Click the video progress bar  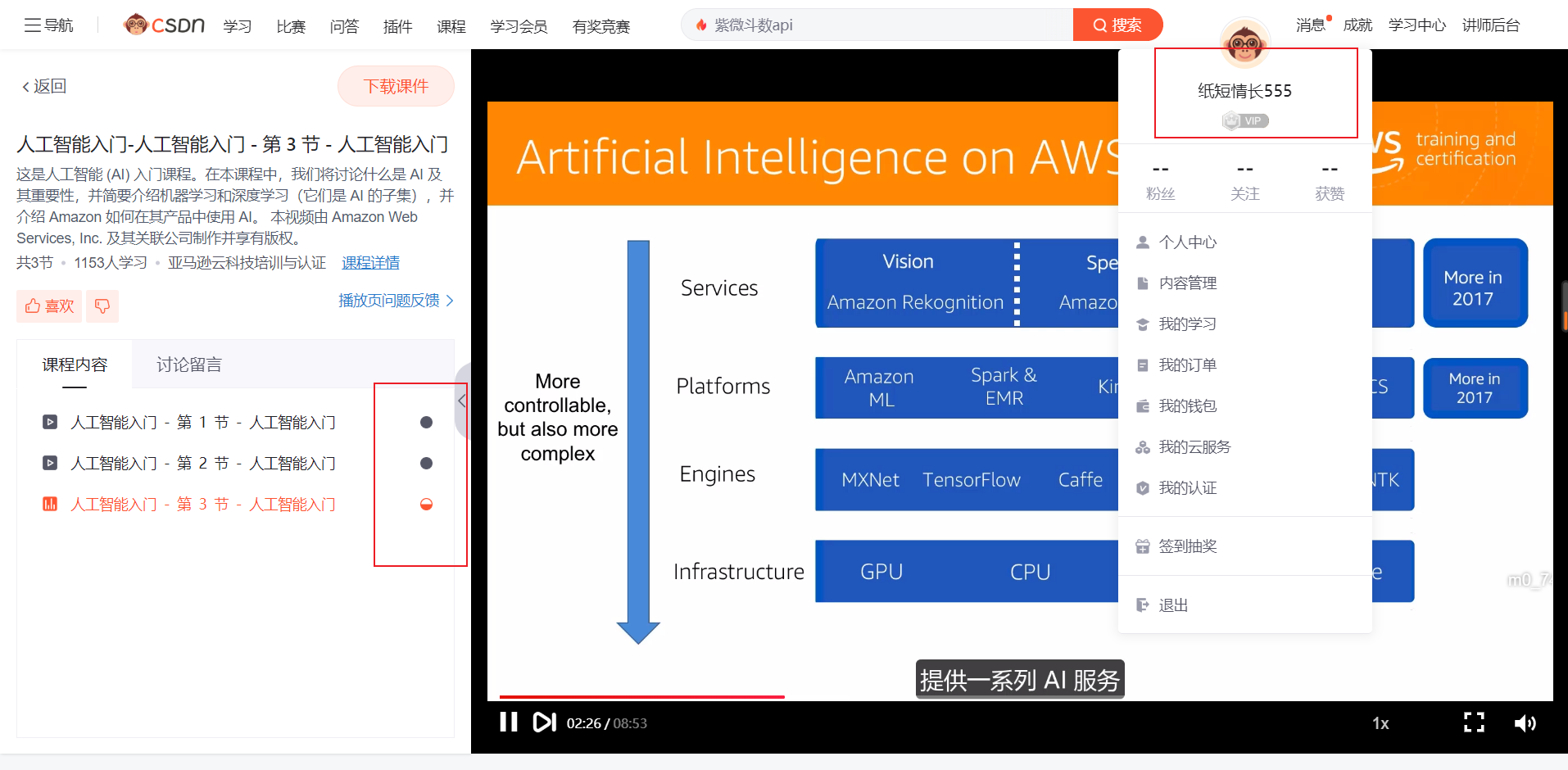pyautogui.click(x=1020, y=697)
